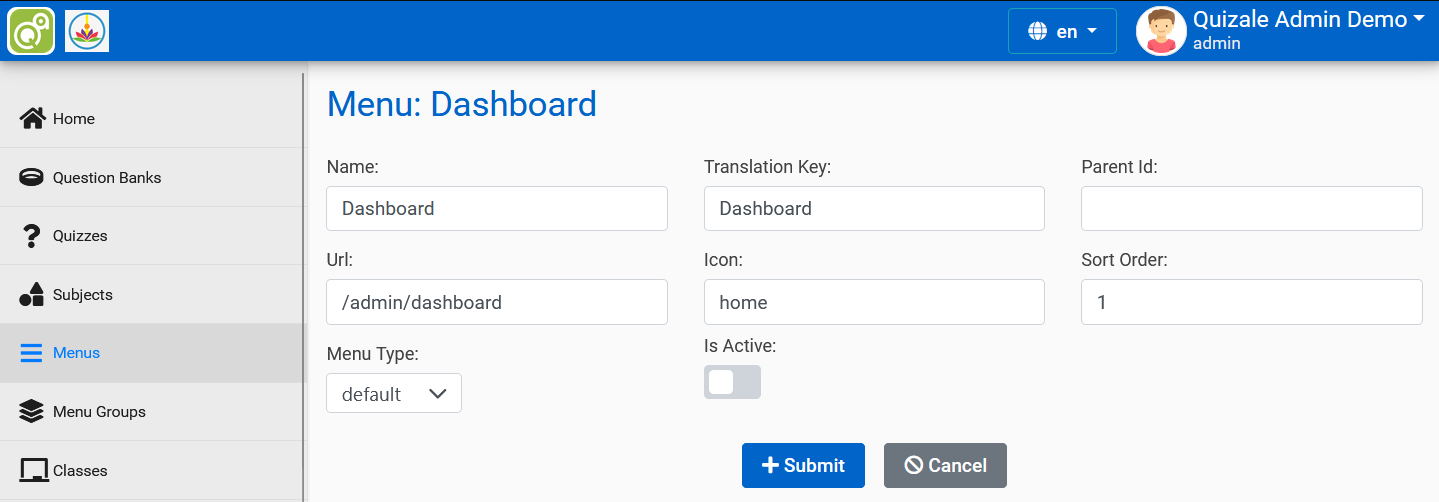Go to the Menus sidebar item
Screen dimensions: 1439x502
[x=76, y=353]
